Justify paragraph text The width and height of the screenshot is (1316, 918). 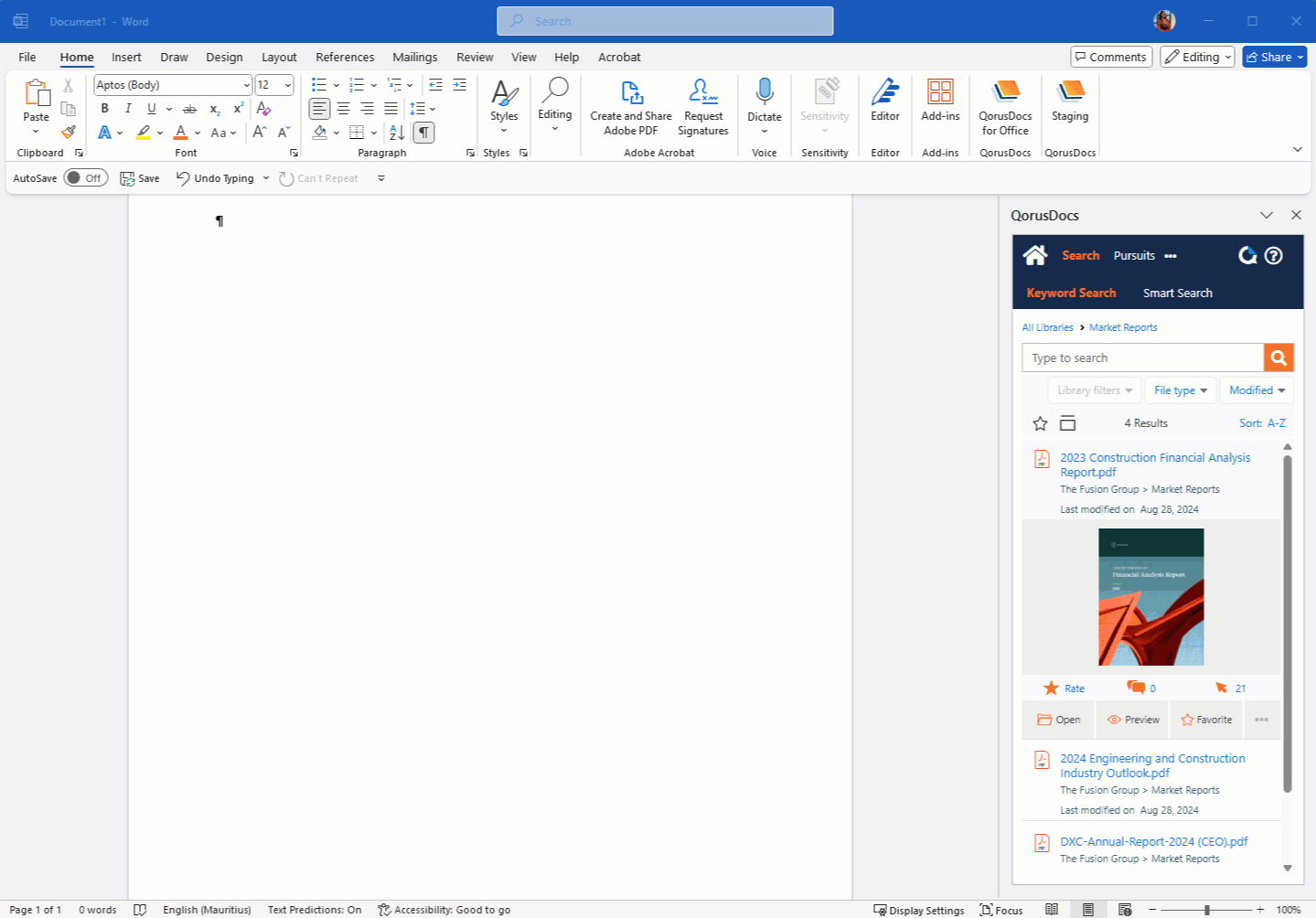coord(391,109)
